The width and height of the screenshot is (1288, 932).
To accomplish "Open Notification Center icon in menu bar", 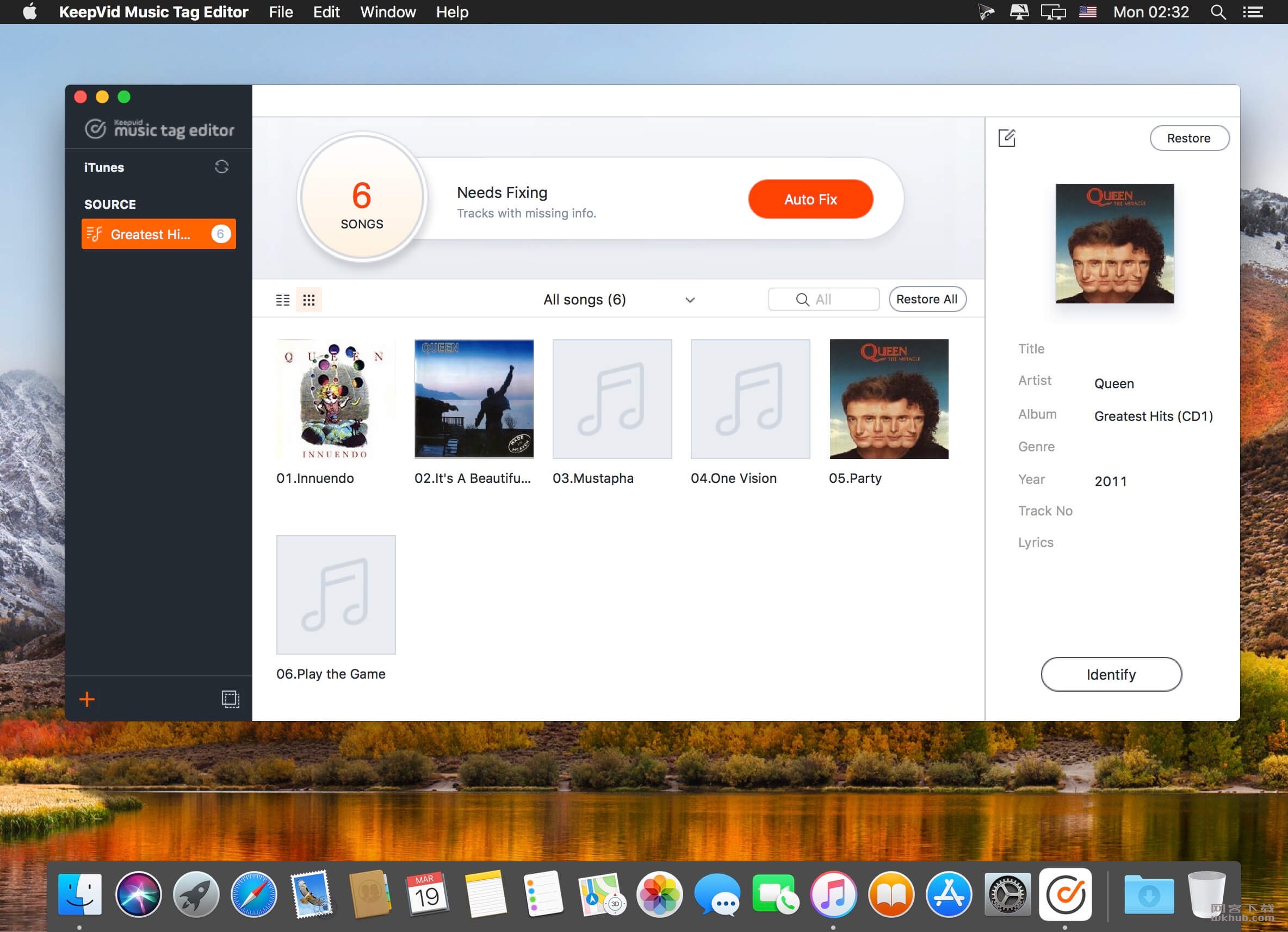I will (x=1253, y=12).
